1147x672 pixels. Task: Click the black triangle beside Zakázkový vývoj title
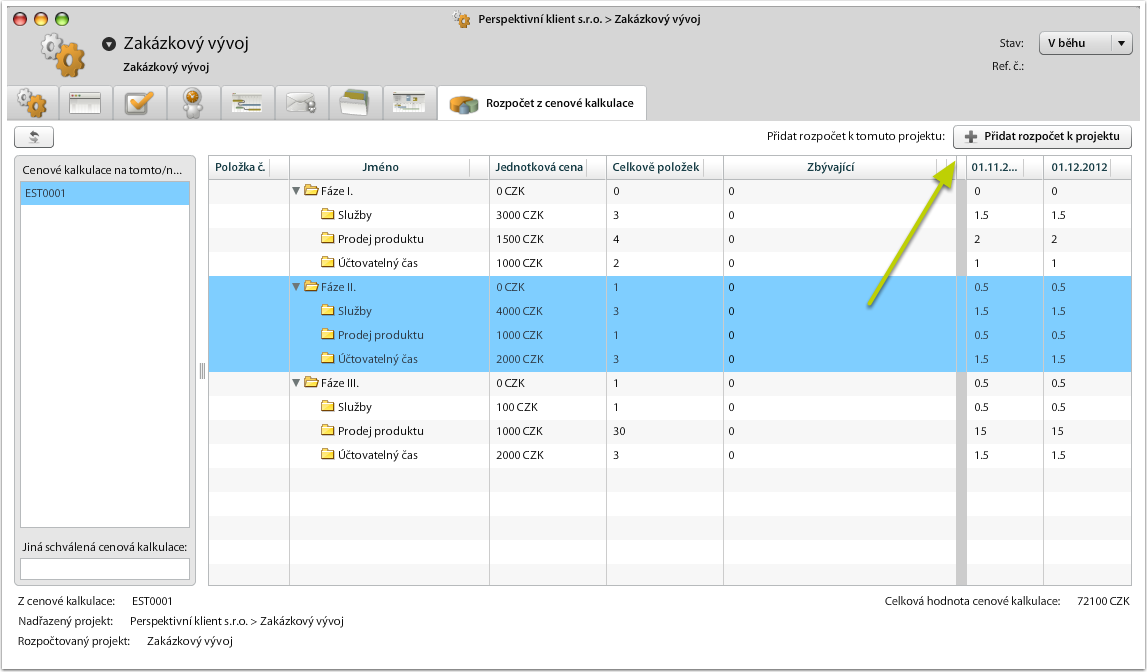point(109,44)
